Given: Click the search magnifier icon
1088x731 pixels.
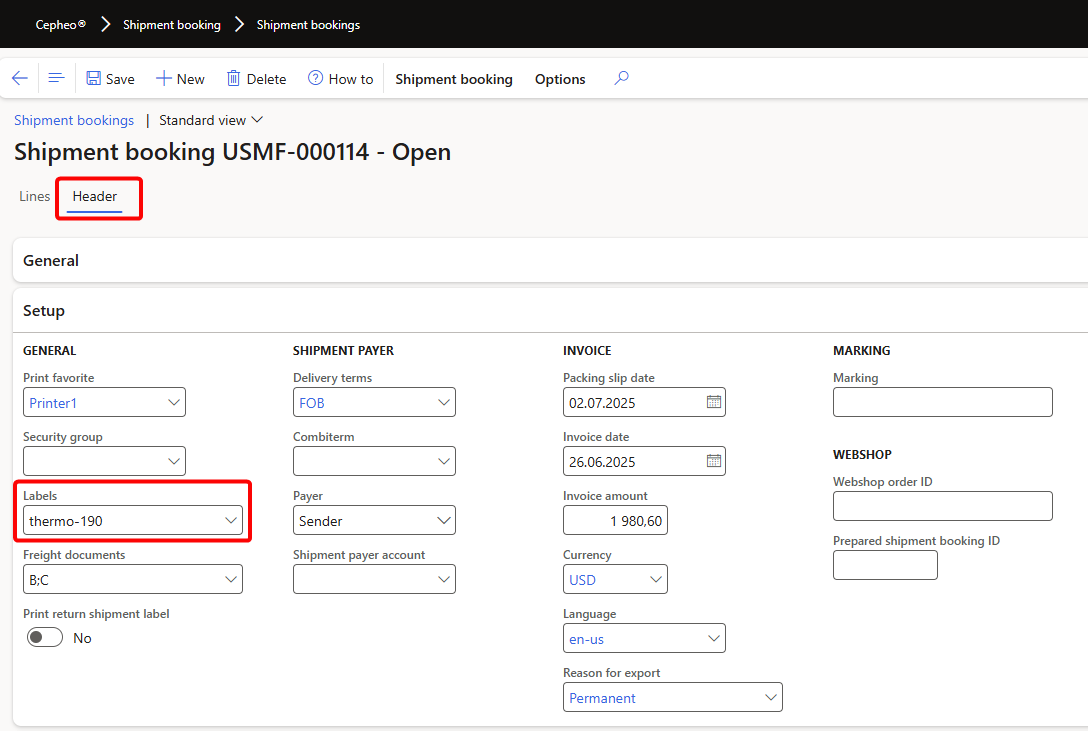Looking at the screenshot, I should pyautogui.click(x=621, y=79).
